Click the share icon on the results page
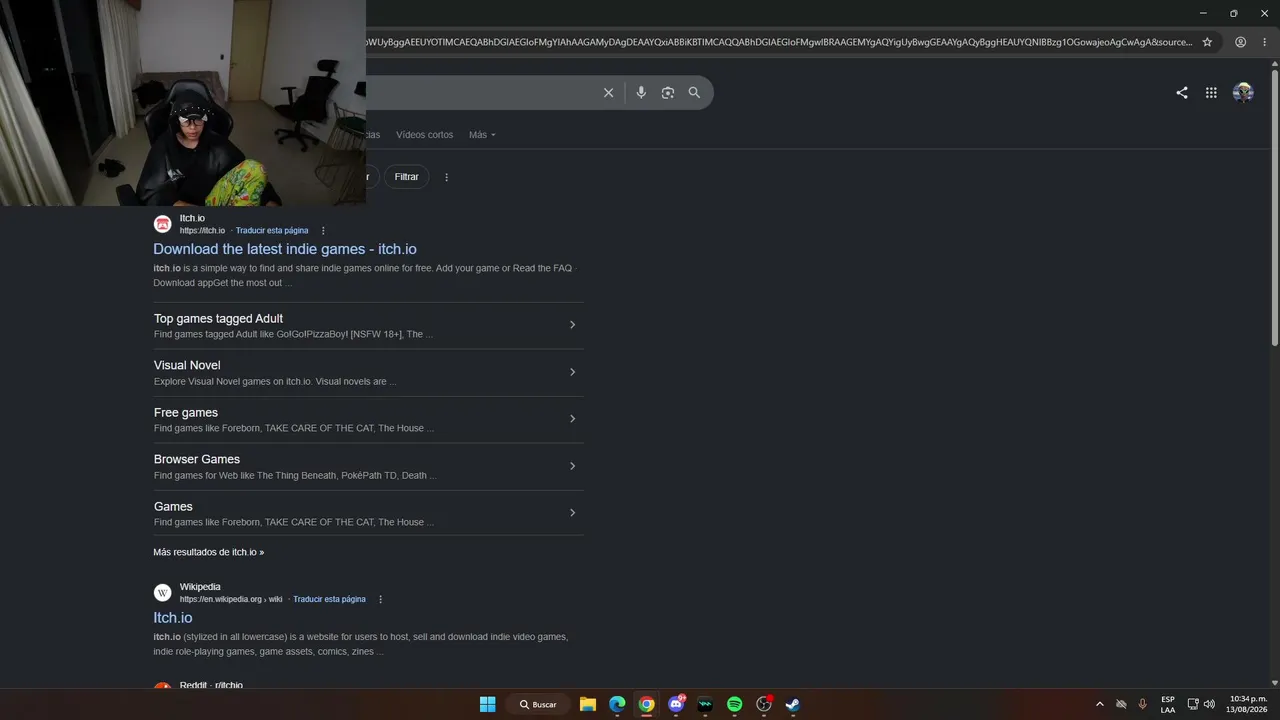Viewport: 1280px width, 720px height. coord(1182,93)
